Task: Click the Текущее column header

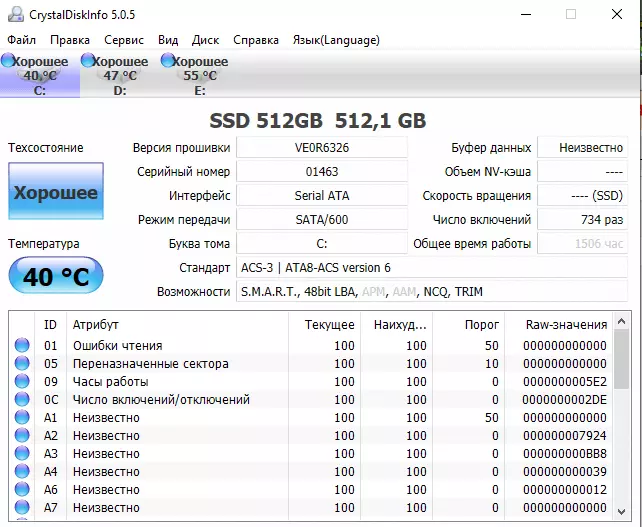Action: [324, 324]
